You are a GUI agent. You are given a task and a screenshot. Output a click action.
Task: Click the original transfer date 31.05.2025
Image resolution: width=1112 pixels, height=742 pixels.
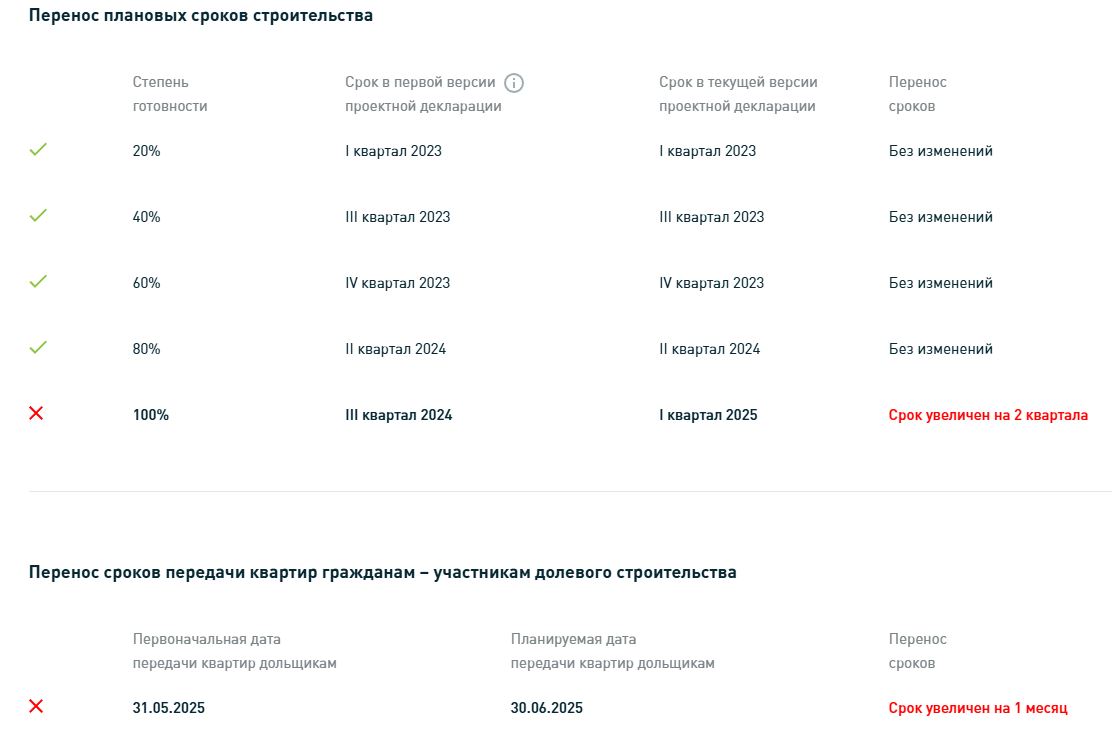169,708
